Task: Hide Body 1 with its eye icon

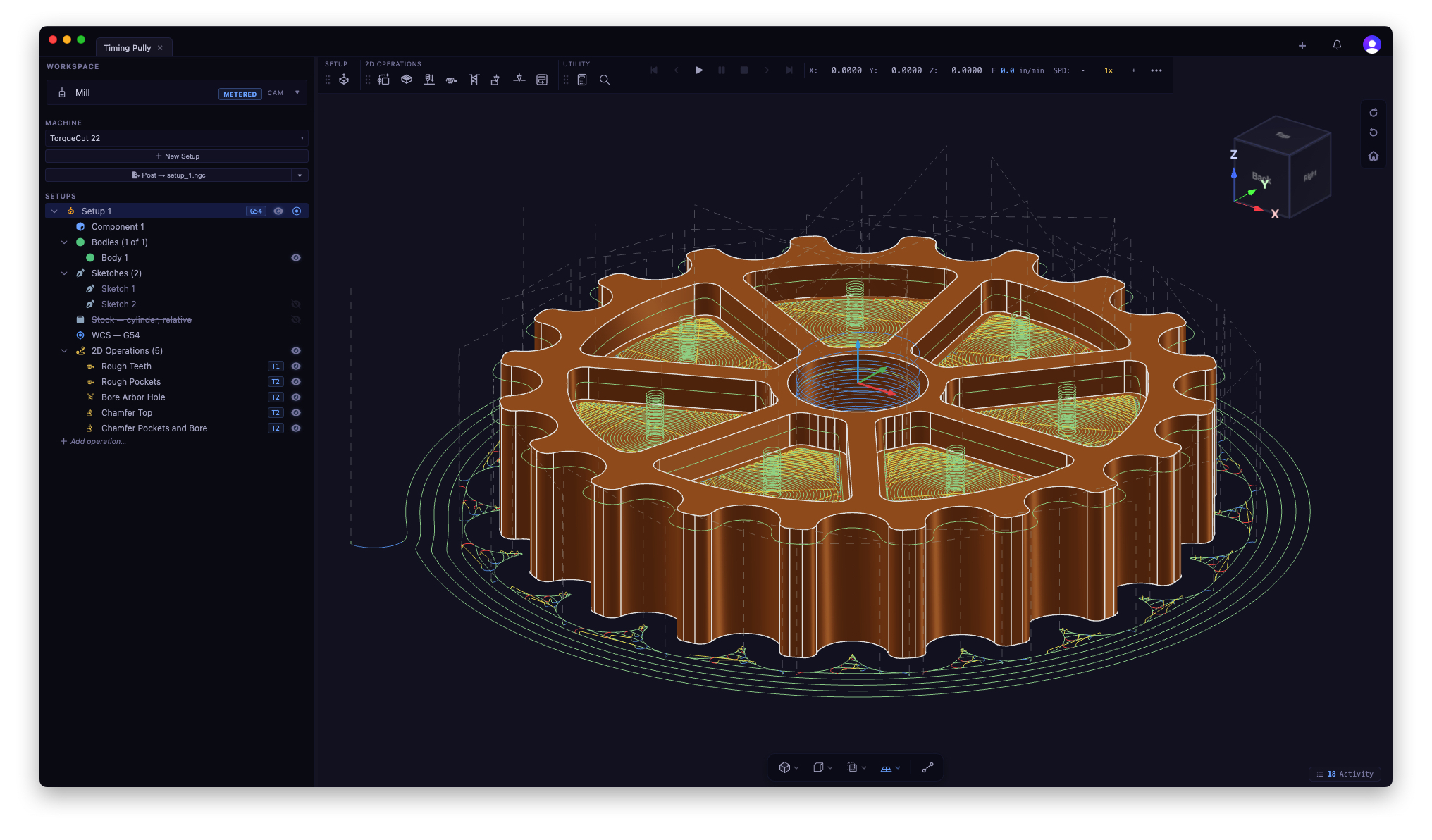Action: click(x=296, y=258)
